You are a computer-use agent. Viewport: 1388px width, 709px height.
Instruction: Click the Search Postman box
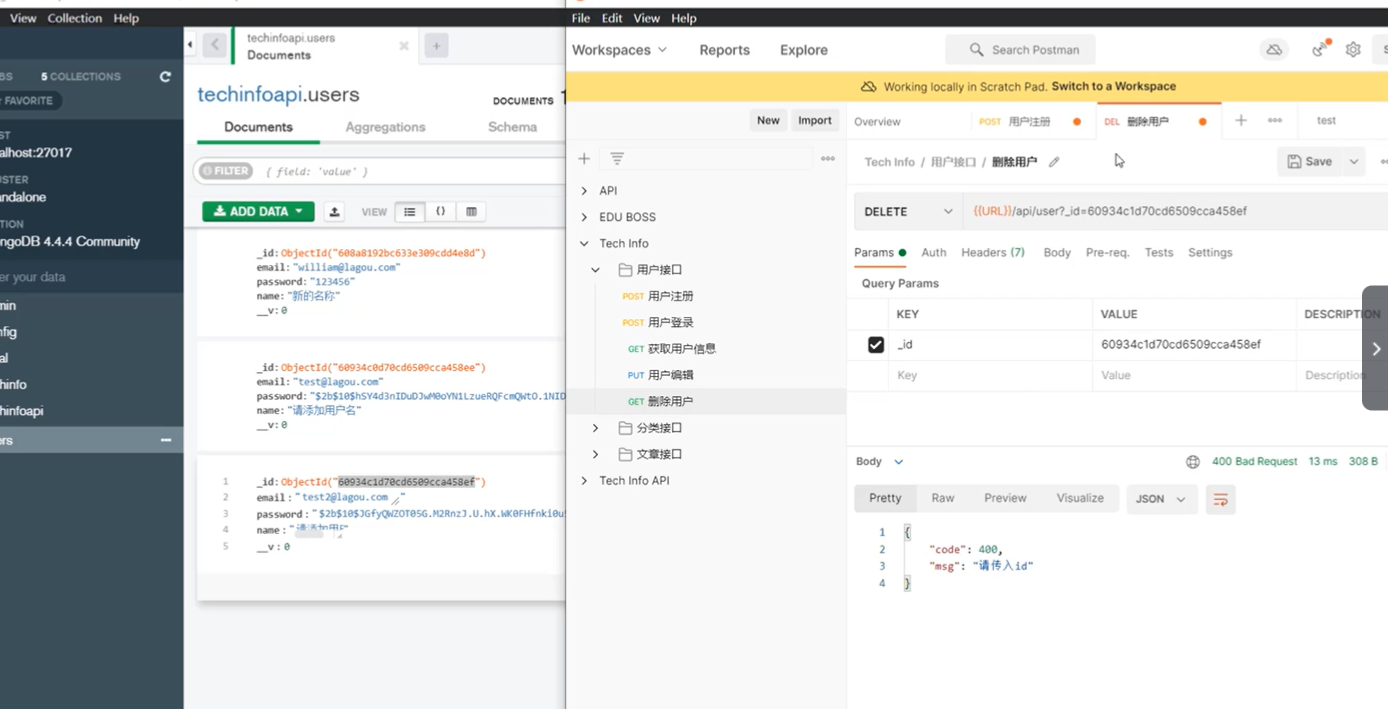coord(1020,50)
